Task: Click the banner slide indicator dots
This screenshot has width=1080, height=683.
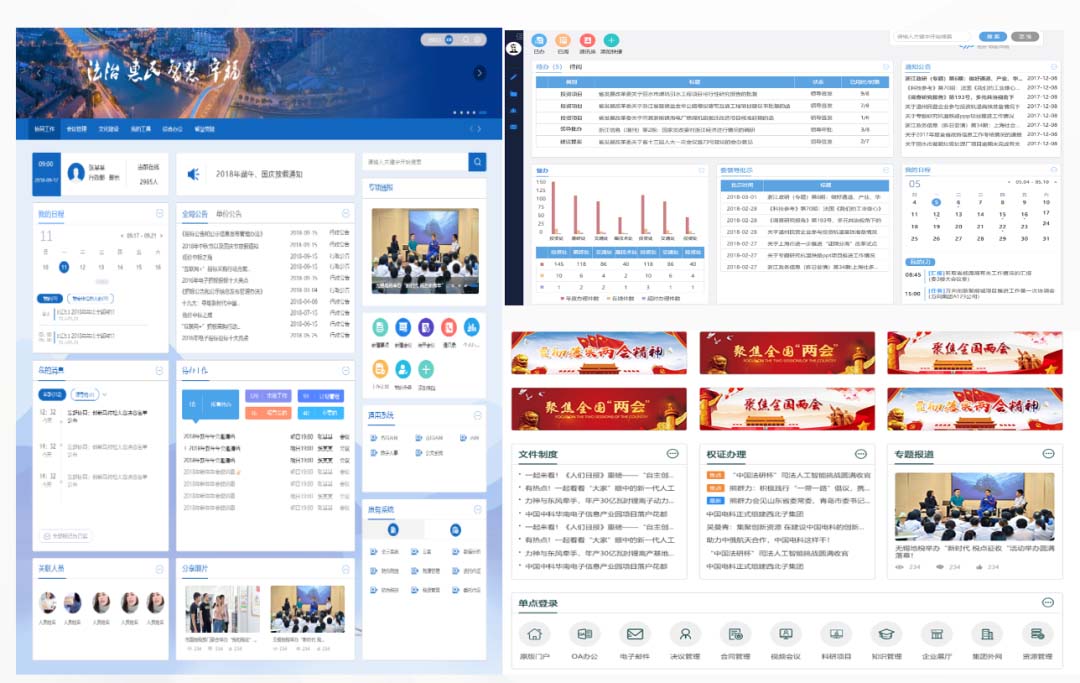Action: pyautogui.click(x=469, y=112)
